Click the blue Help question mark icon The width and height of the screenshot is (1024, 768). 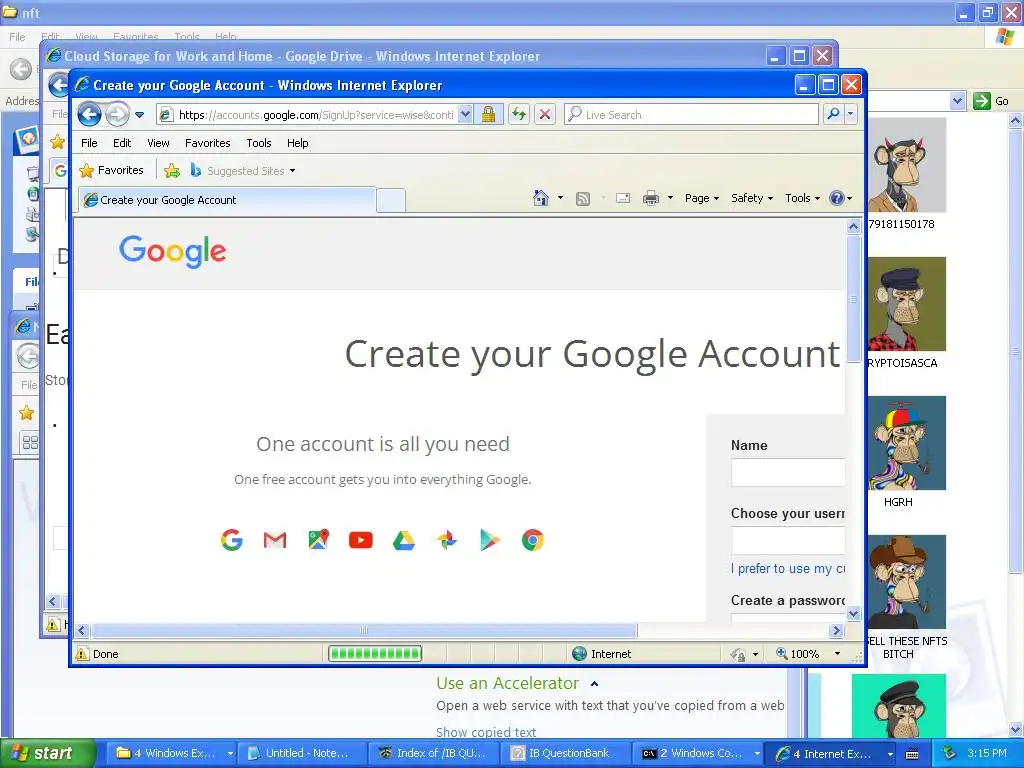[837, 198]
